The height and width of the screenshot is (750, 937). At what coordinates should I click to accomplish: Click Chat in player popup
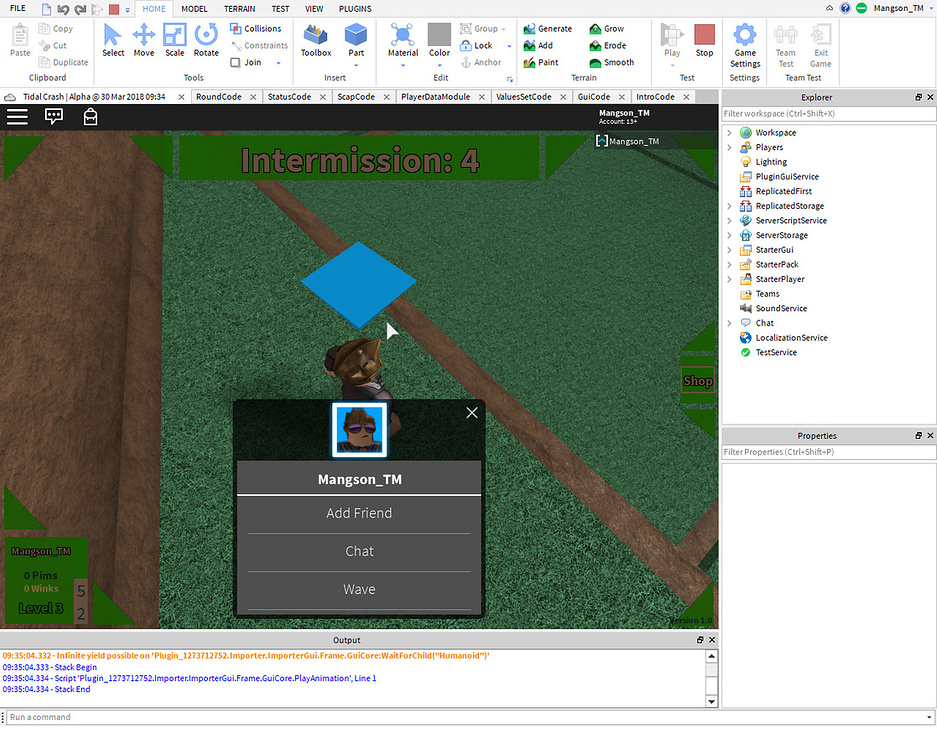pos(359,552)
